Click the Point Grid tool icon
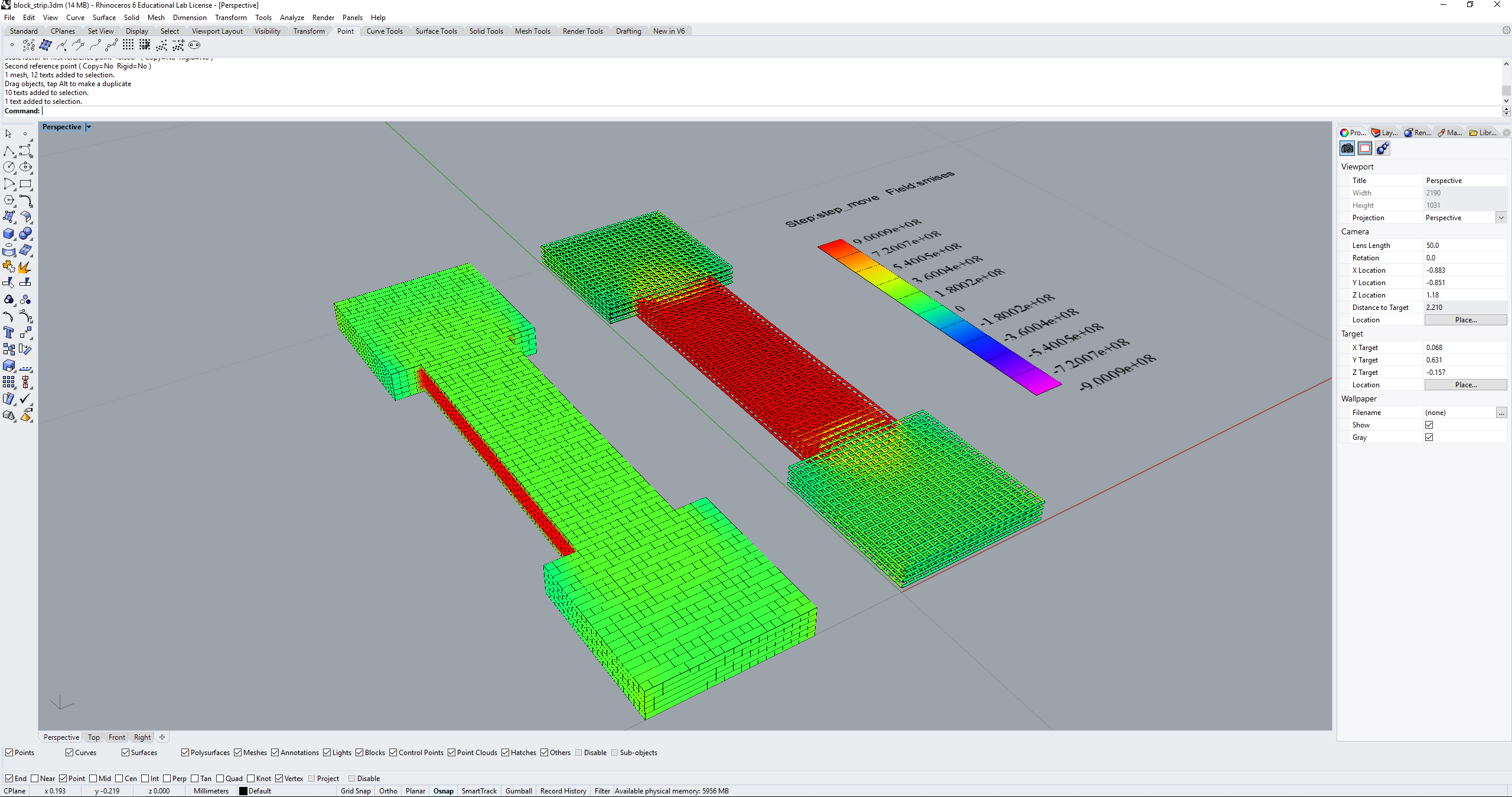The width and height of the screenshot is (1512, 797). [128, 45]
